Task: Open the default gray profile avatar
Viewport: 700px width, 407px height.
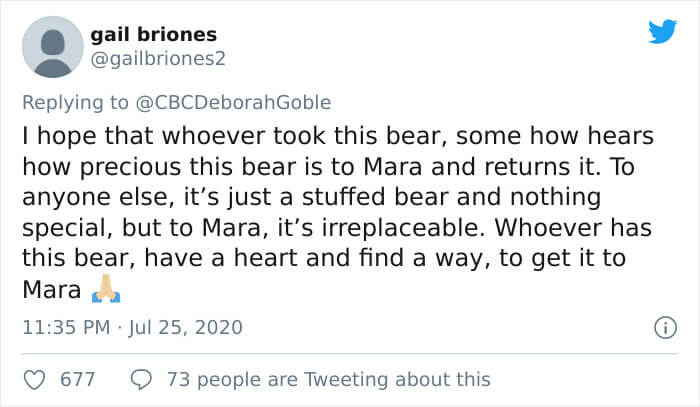Action: tap(53, 47)
